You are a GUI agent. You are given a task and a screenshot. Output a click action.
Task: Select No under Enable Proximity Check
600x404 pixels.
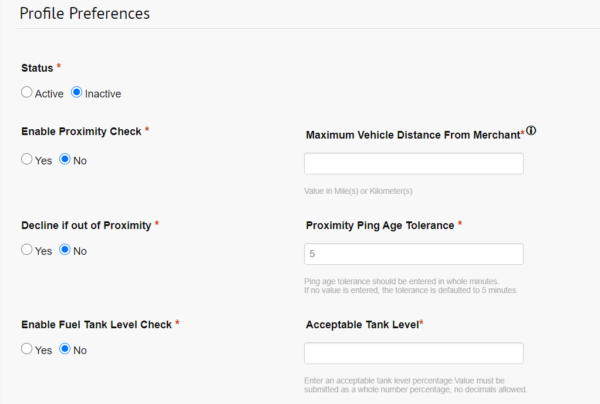(65, 159)
